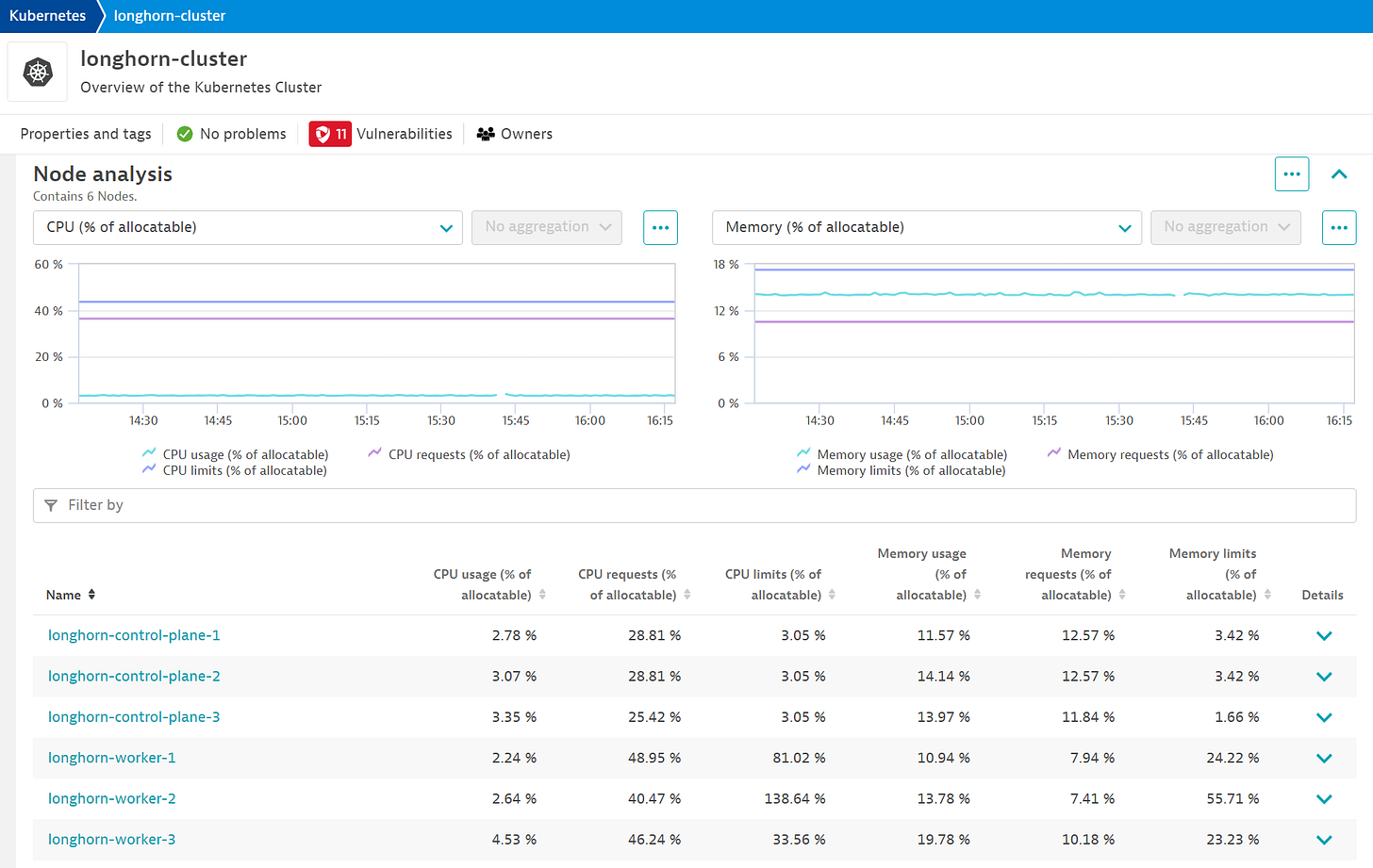This screenshot has height=868, width=1373.
Task: Open Node analysis section more options menu
Action: [1292, 174]
